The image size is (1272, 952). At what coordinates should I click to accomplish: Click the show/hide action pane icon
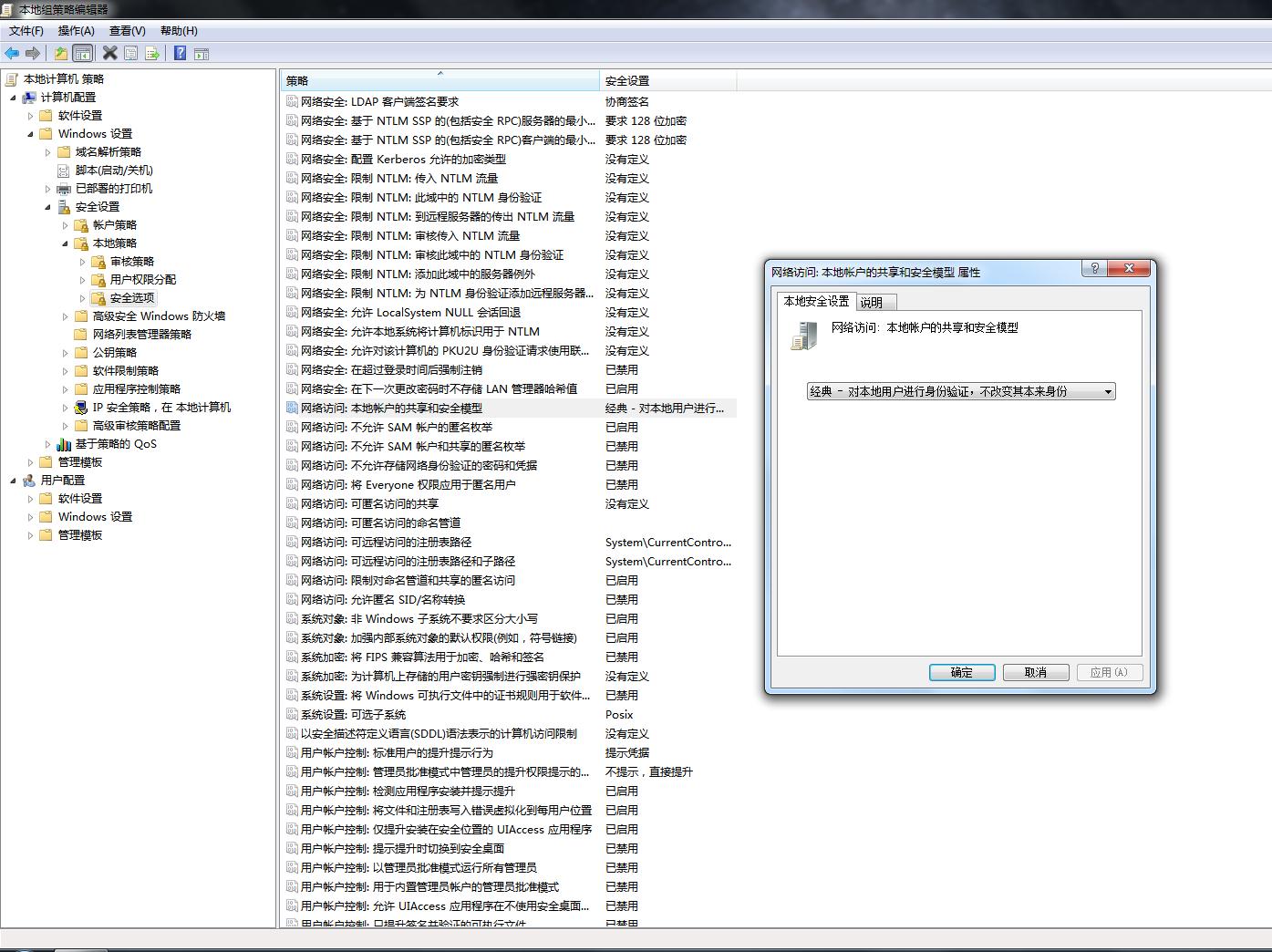coord(202,54)
